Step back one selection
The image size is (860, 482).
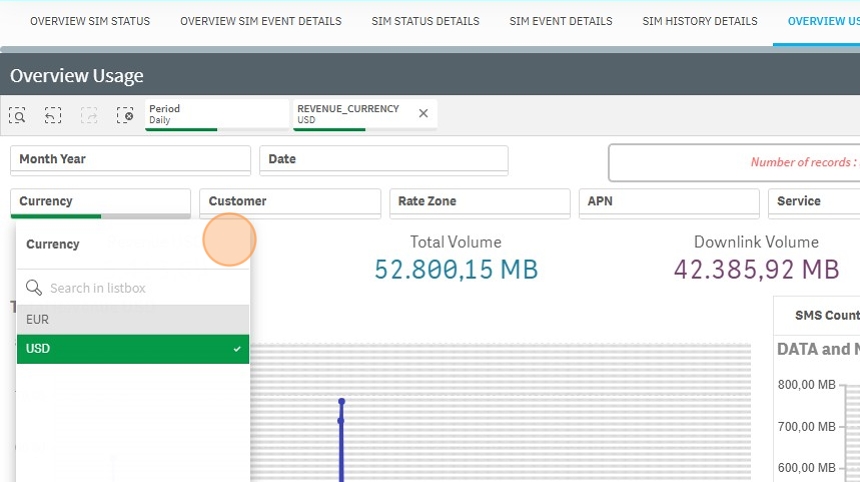pyautogui.click(x=53, y=115)
